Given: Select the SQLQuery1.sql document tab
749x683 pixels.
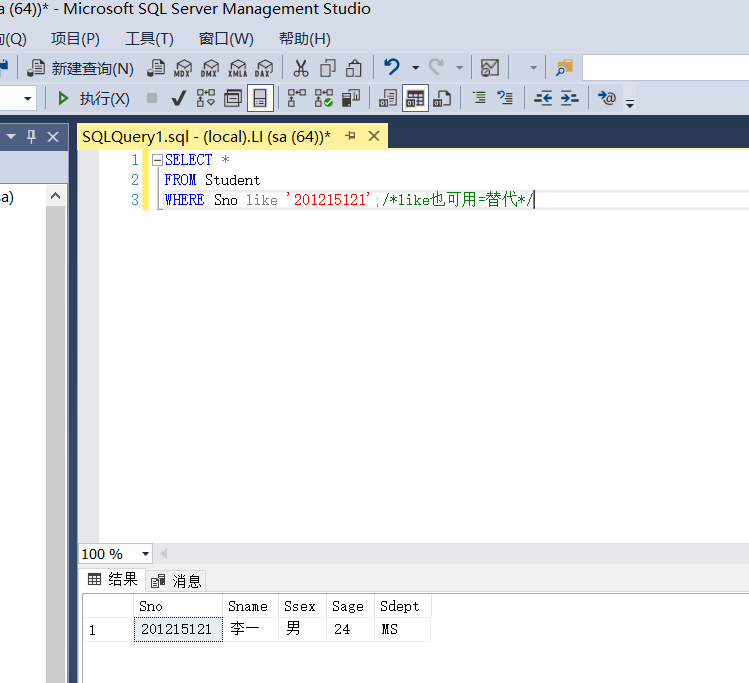Looking at the screenshot, I should tap(206, 137).
